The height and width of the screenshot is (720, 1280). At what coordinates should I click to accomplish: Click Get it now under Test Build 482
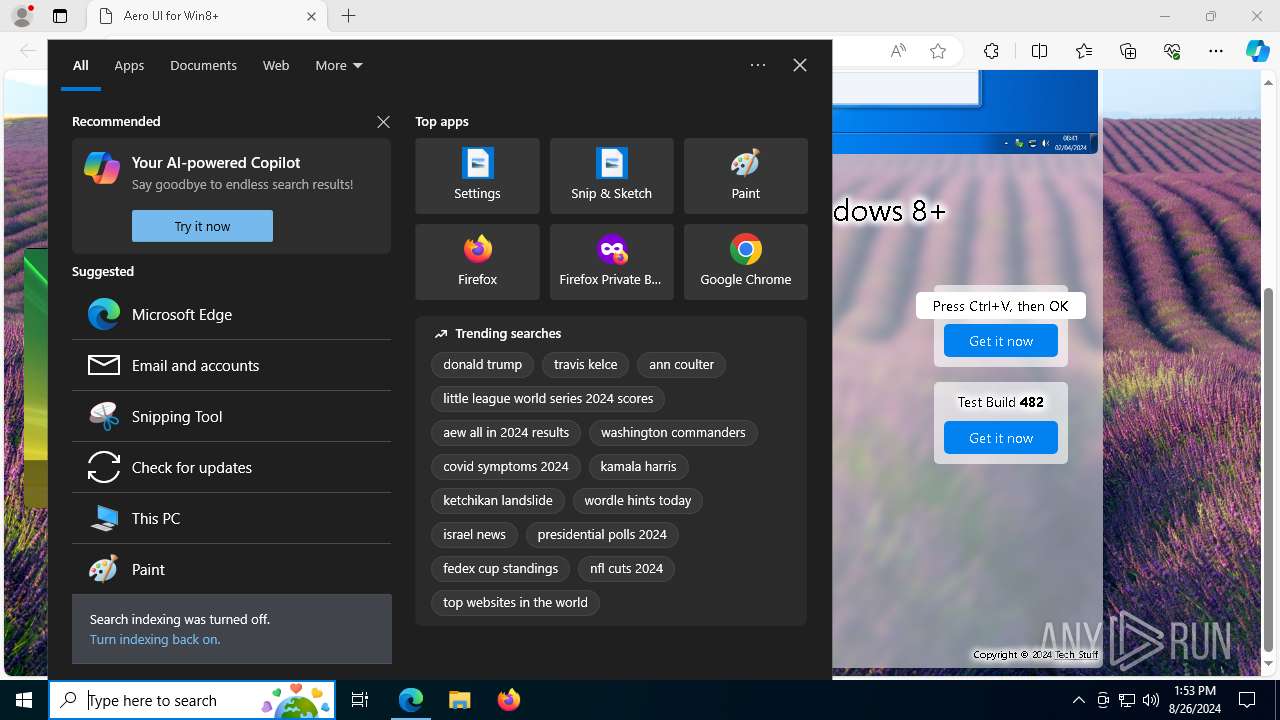pos(1001,438)
